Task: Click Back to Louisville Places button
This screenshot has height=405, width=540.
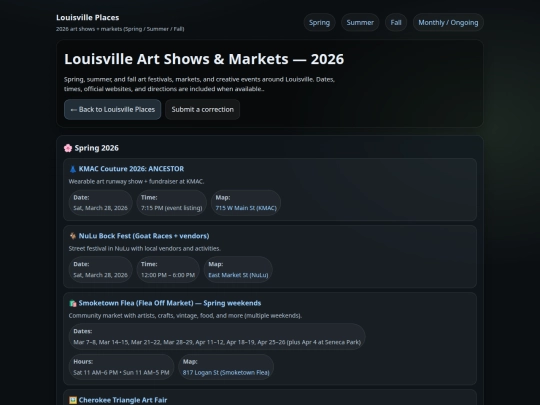Action: coord(112,110)
